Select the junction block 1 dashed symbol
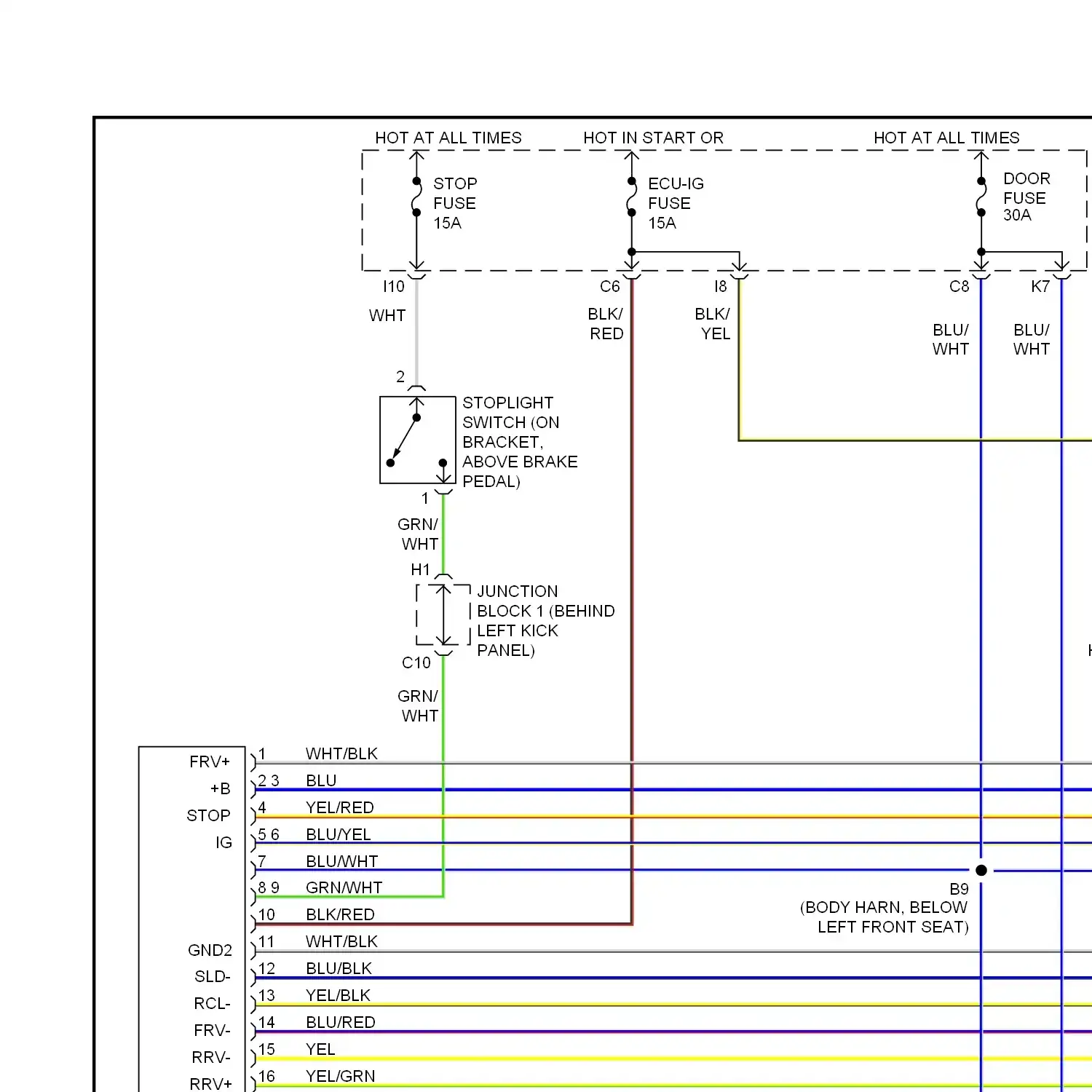This screenshot has width=1092, height=1092. coord(443,614)
